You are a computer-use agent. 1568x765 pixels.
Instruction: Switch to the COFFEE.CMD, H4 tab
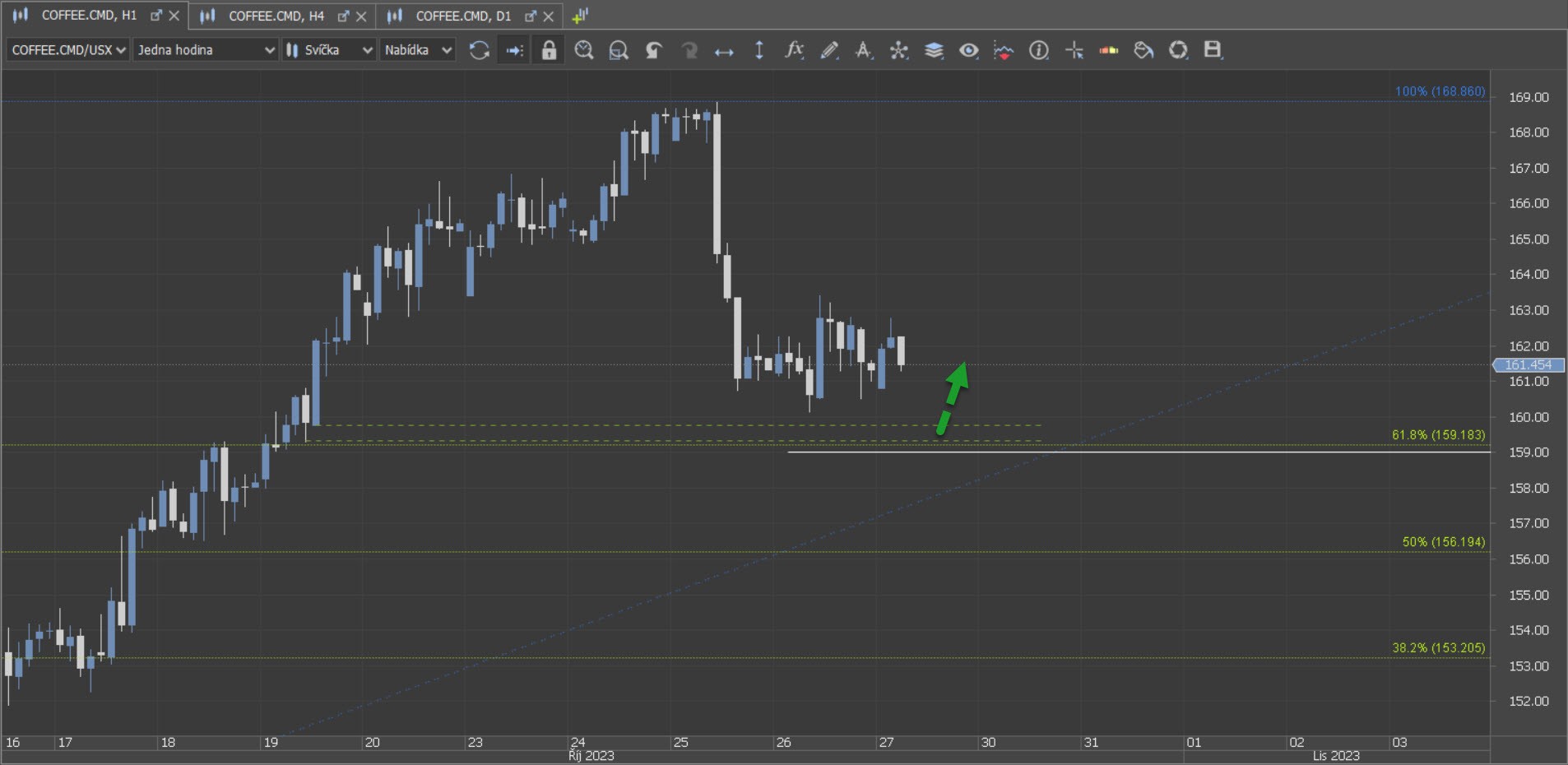click(276, 16)
